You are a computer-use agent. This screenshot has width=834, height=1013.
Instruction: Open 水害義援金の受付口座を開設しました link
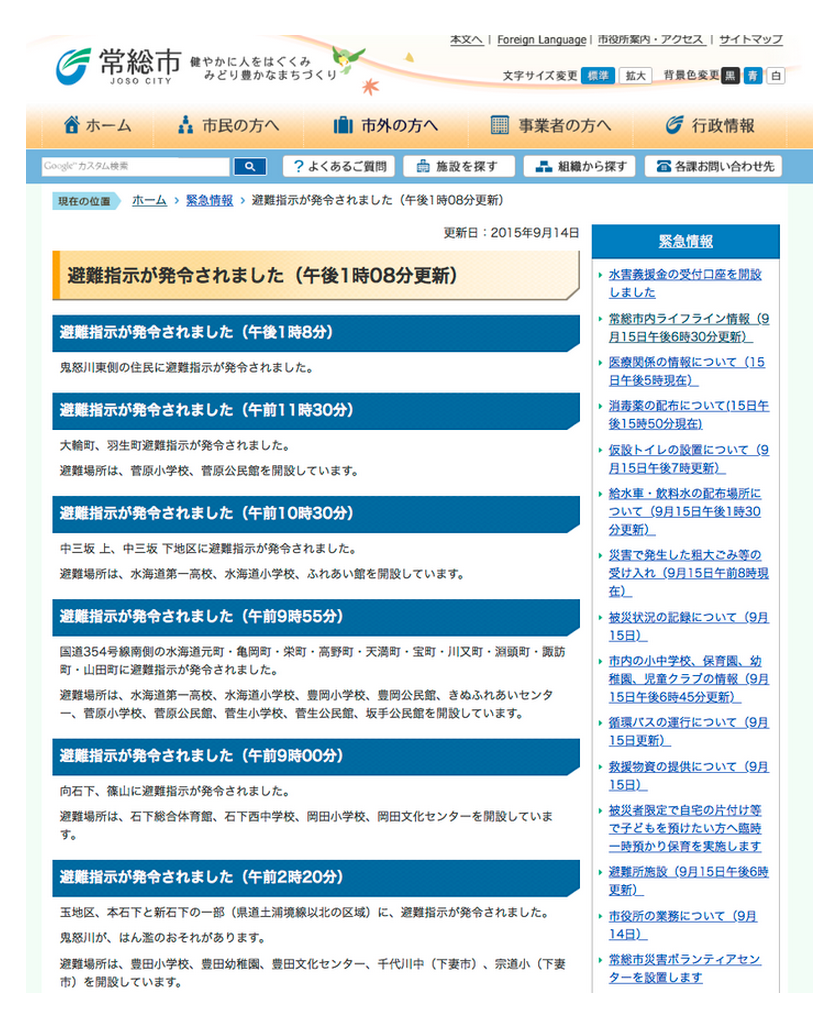685,284
